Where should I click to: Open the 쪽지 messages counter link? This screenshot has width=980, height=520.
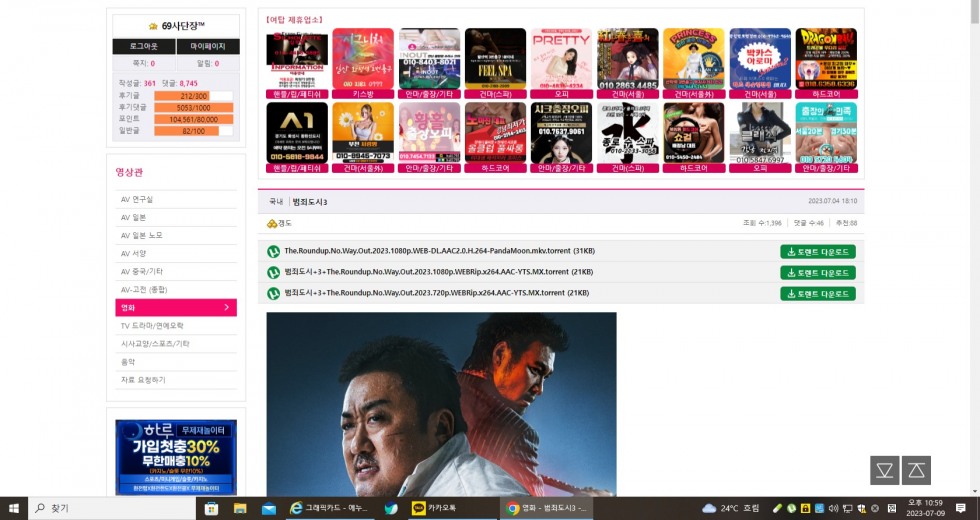click(x=144, y=63)
